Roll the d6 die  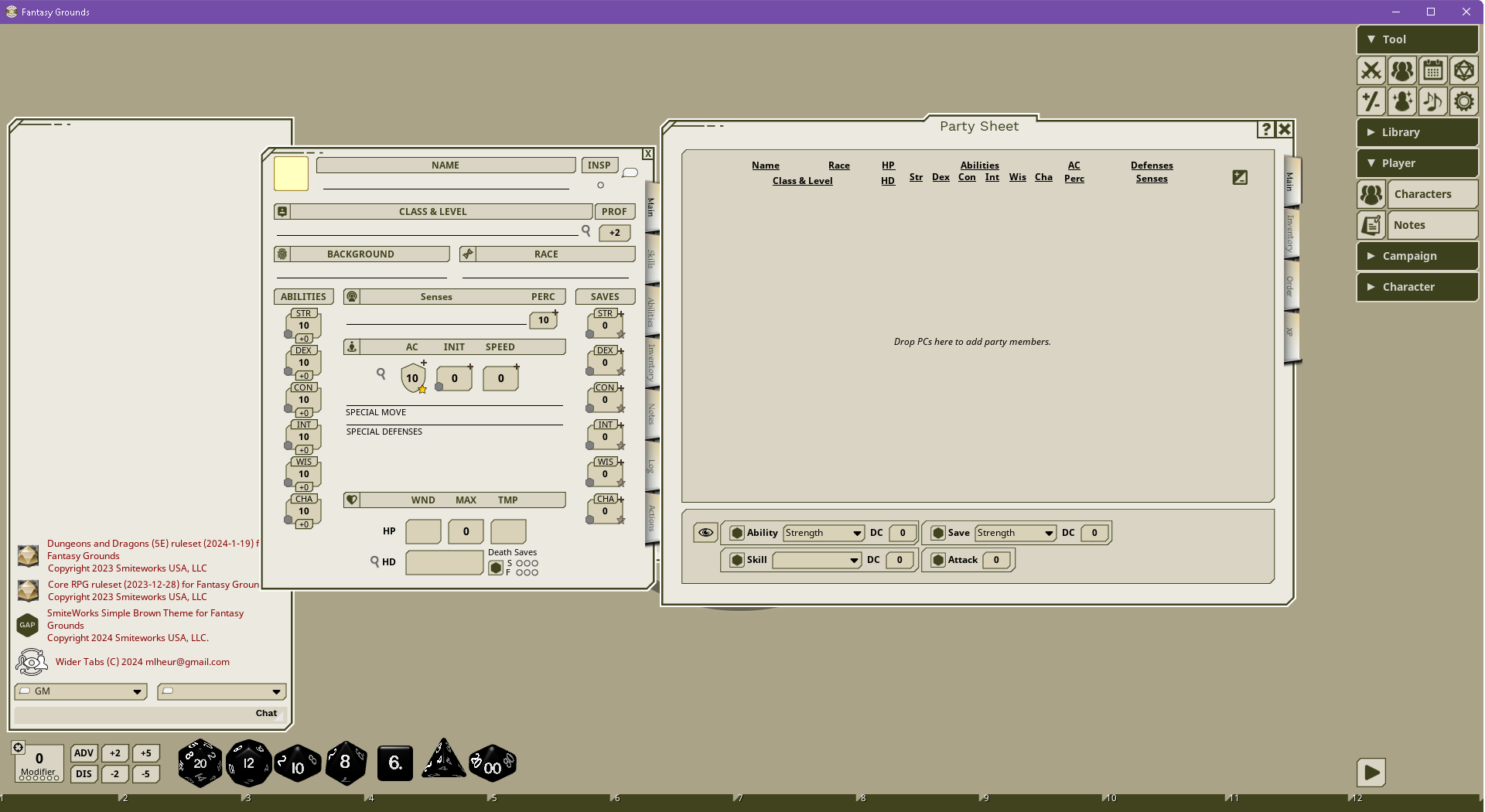[x=395, y=763]
